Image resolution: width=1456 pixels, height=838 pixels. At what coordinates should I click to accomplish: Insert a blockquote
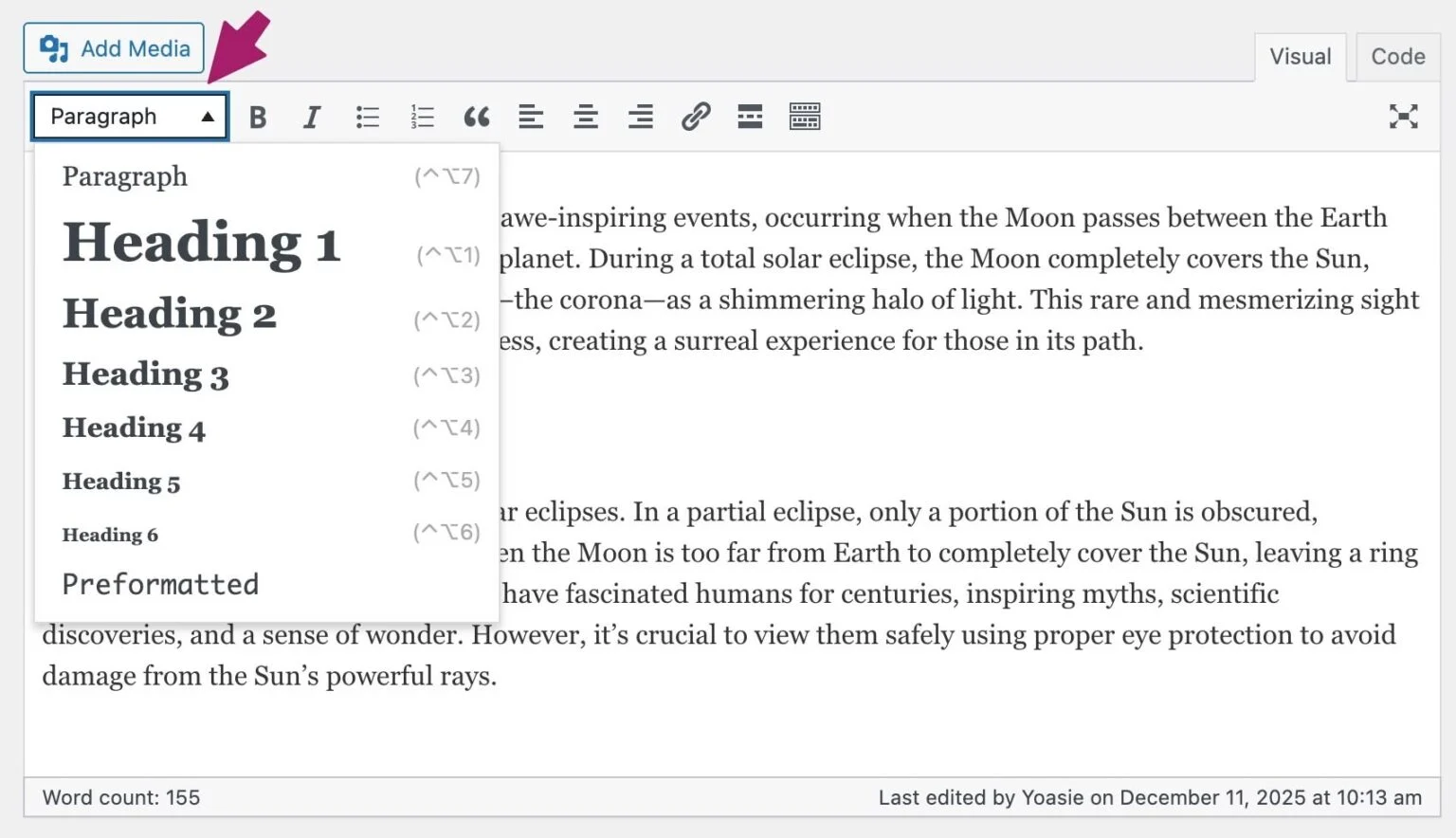(x=477, y=116)
